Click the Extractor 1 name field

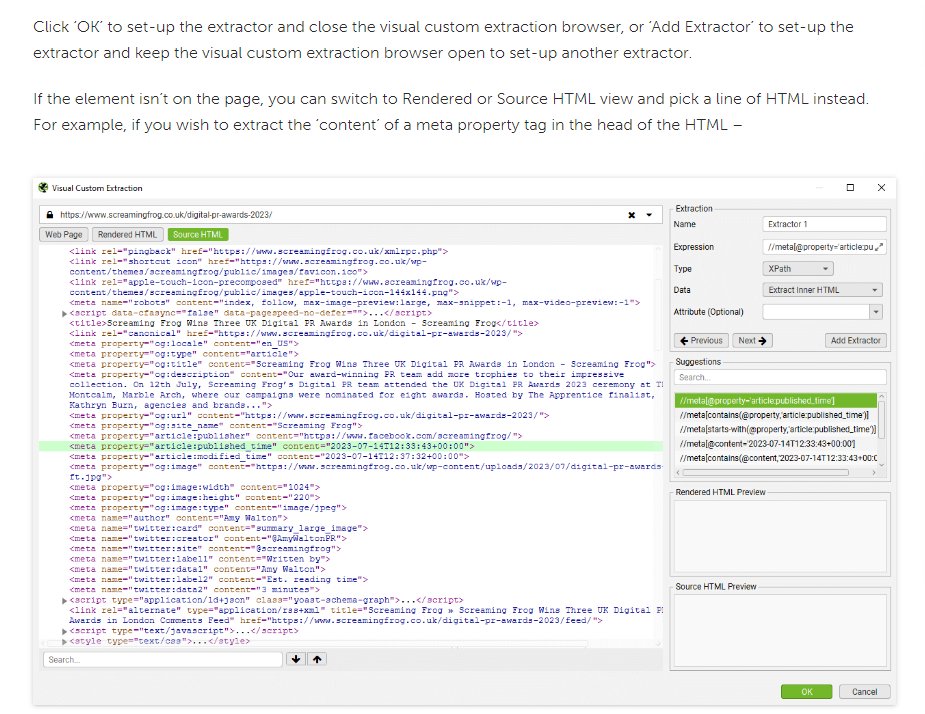point(824,224)
